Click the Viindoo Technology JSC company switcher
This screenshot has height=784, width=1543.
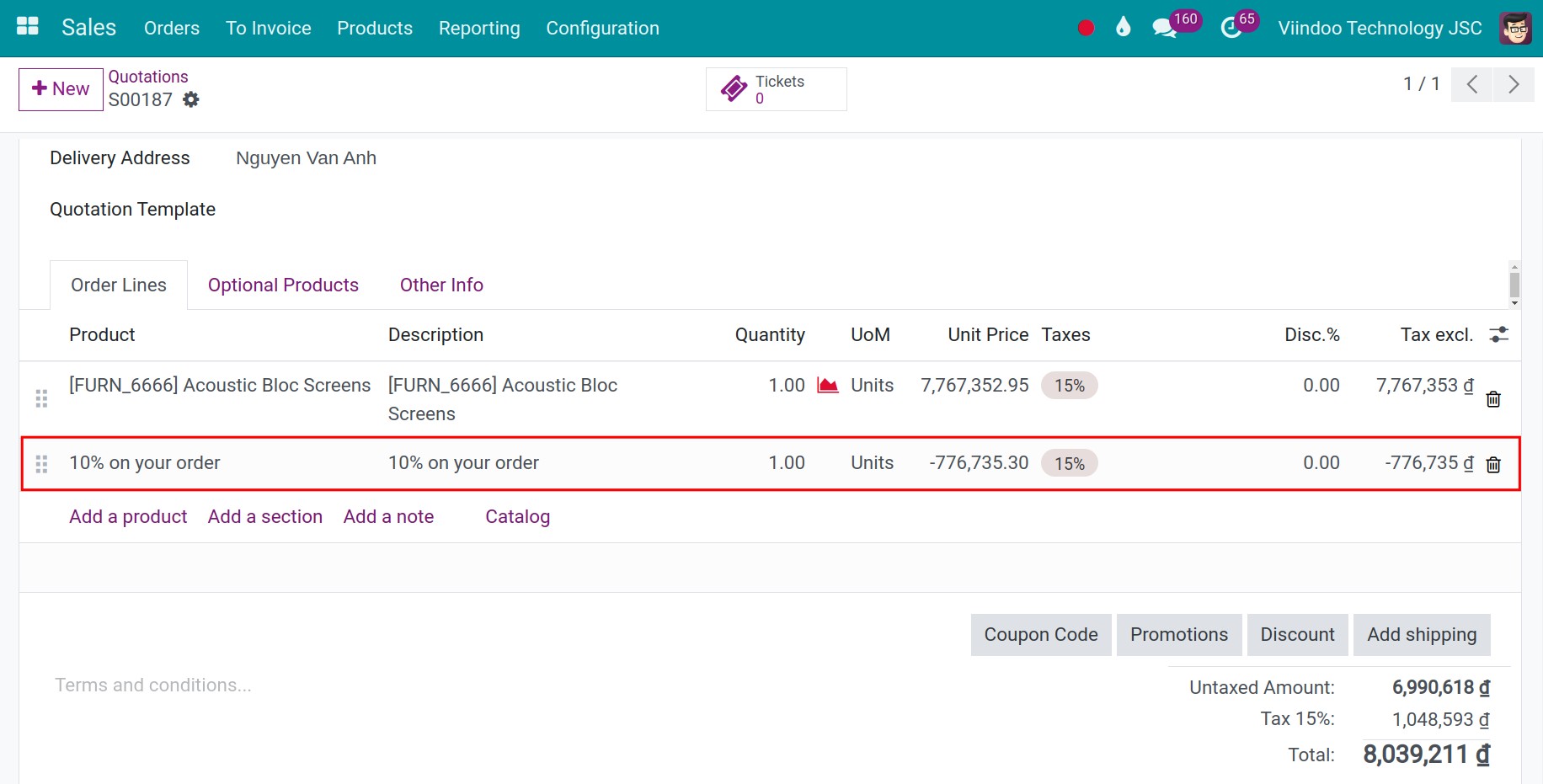[x=1380, y=28]
